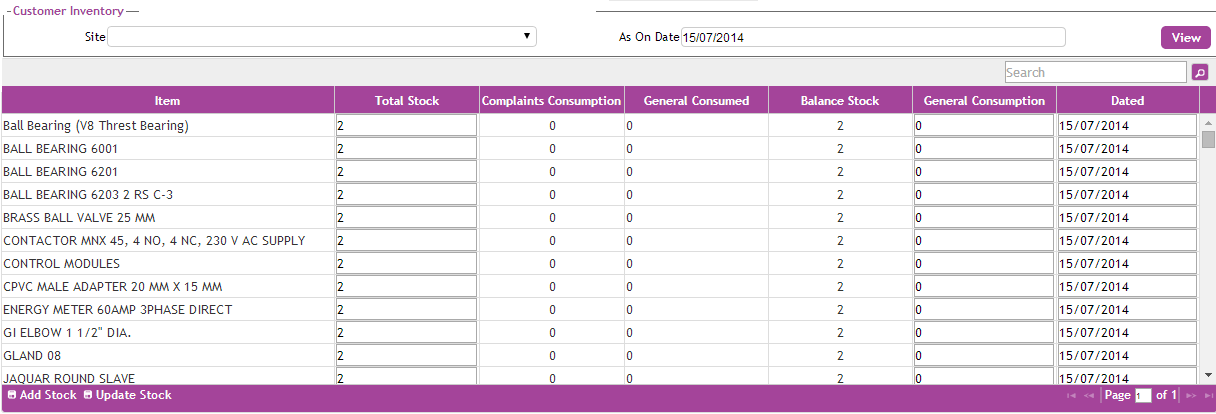Screen dimensions: 1216x414
Task: Edit General Consumption for CONTROL MODULES
Action: click(x=983, y=264)
